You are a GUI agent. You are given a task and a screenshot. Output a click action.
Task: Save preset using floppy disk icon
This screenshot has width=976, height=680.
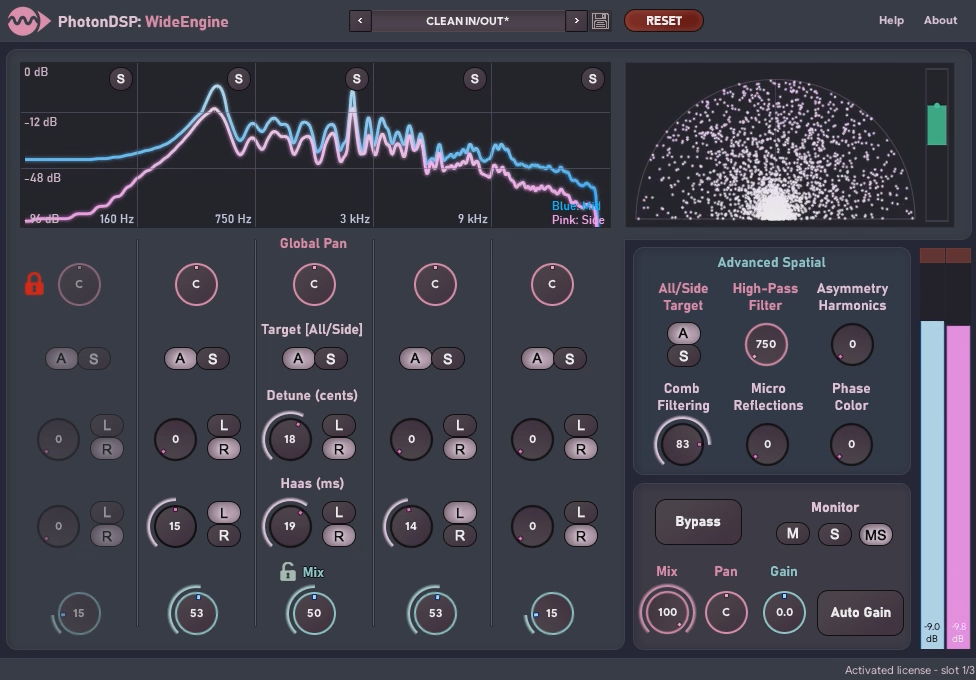(600, 21)
